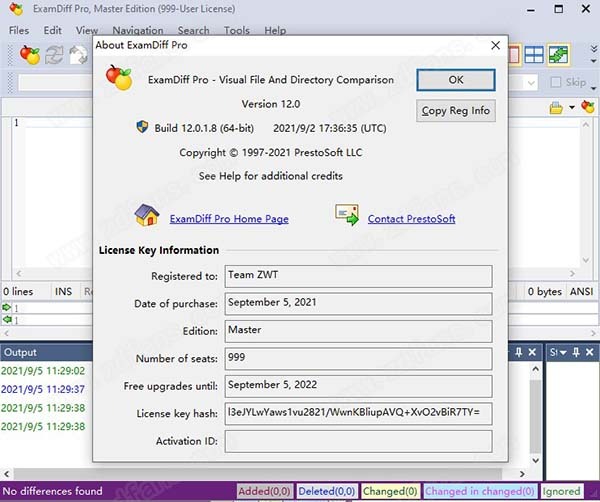The image size is (600, 502).
Task: Open the second toolbar's overflow arrow
Action: tap(593, 88)
